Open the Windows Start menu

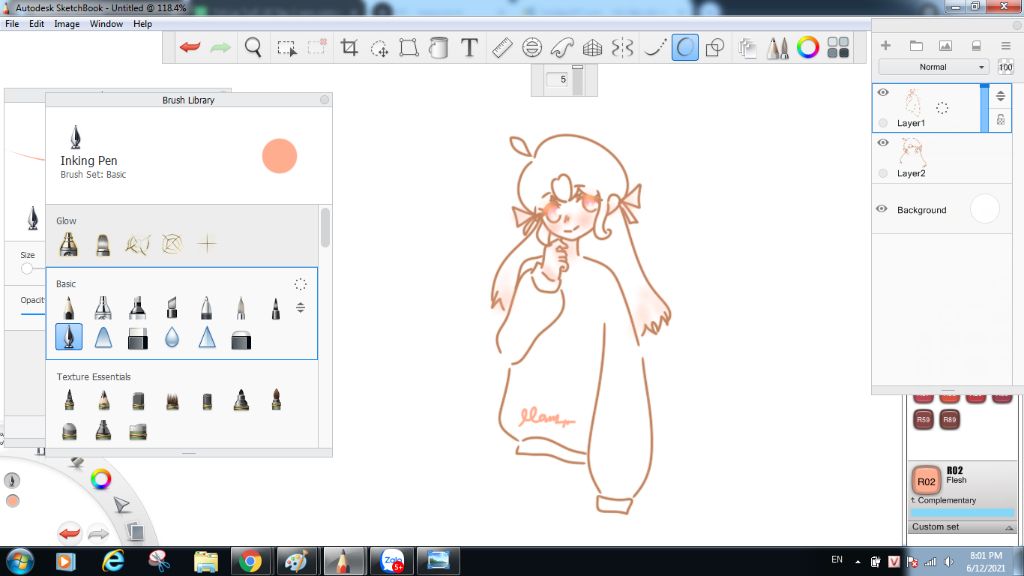point(19,561)
